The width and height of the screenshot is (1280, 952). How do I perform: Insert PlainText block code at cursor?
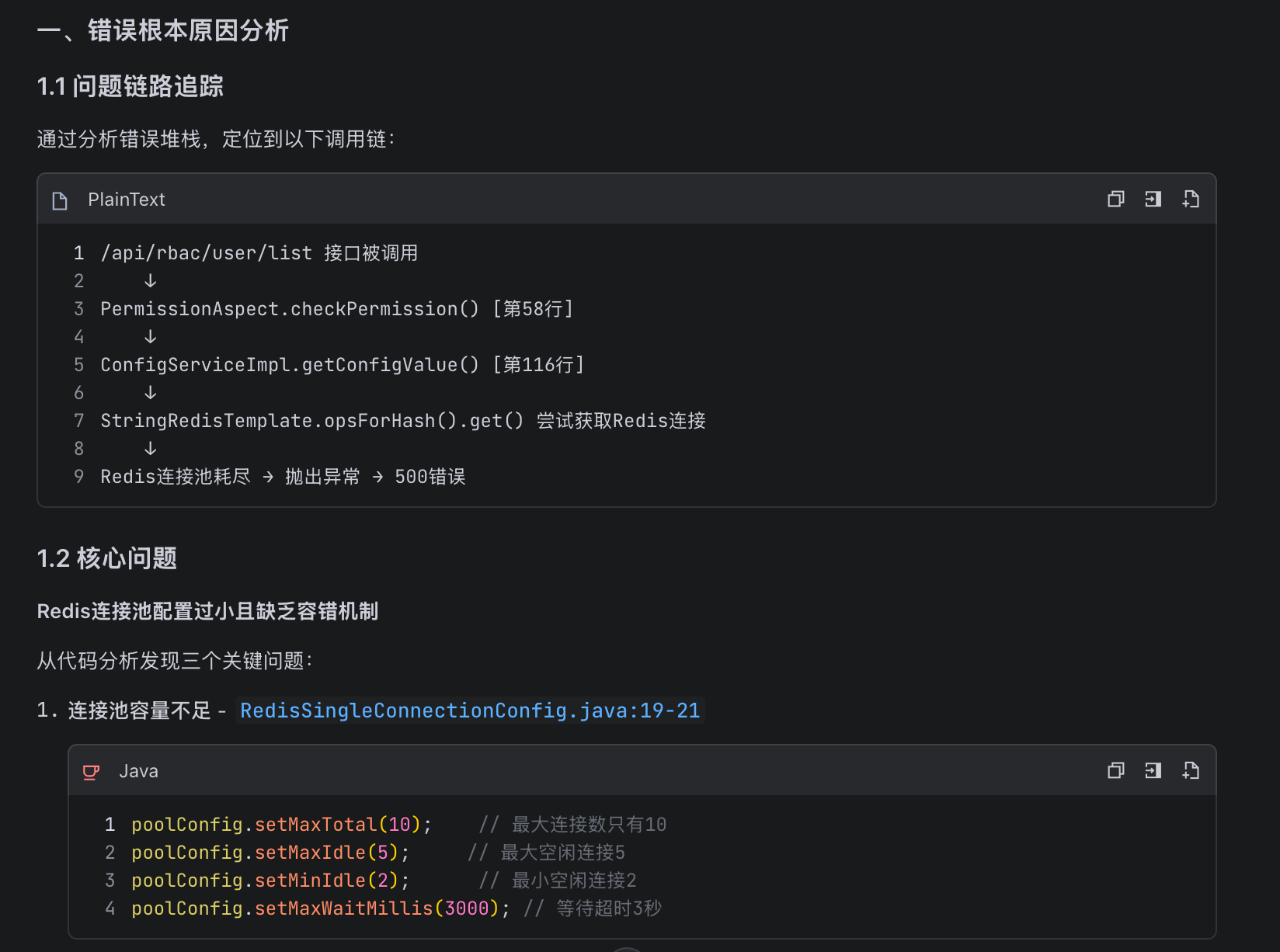(x=1153, y=200)
